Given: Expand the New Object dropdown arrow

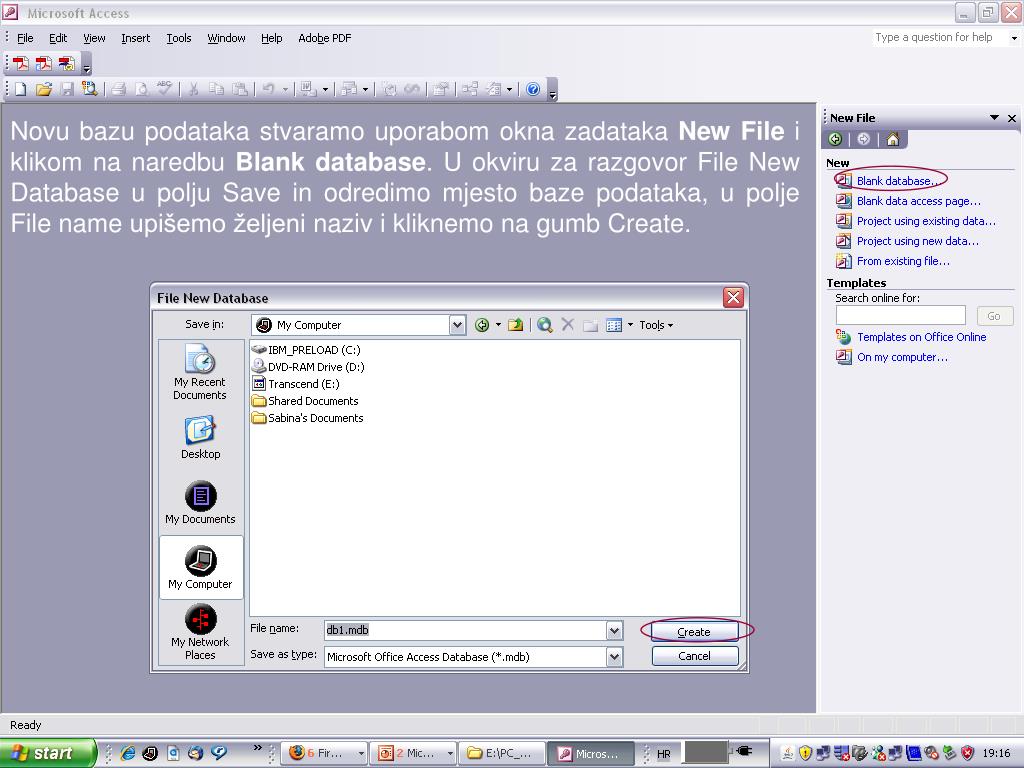Looking at the screenshot, I should click(509, 89).
